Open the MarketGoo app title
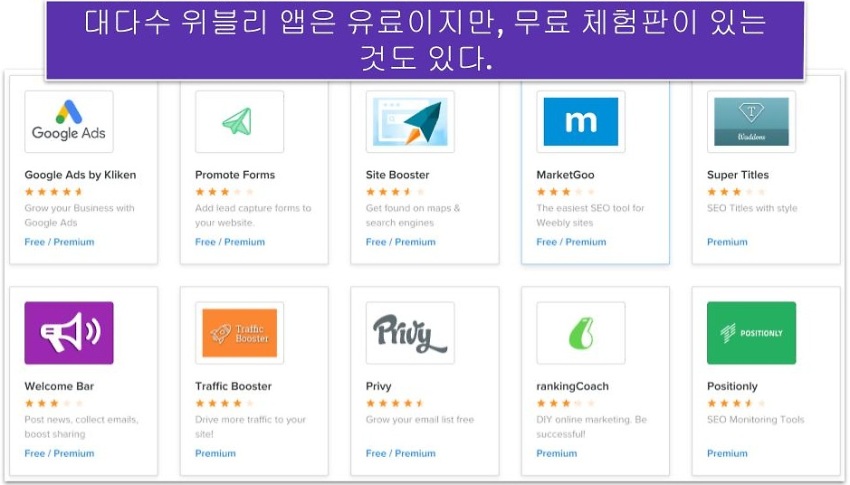Image resolution: width=850 pixels, height=485 pixels. click(565, 175)
